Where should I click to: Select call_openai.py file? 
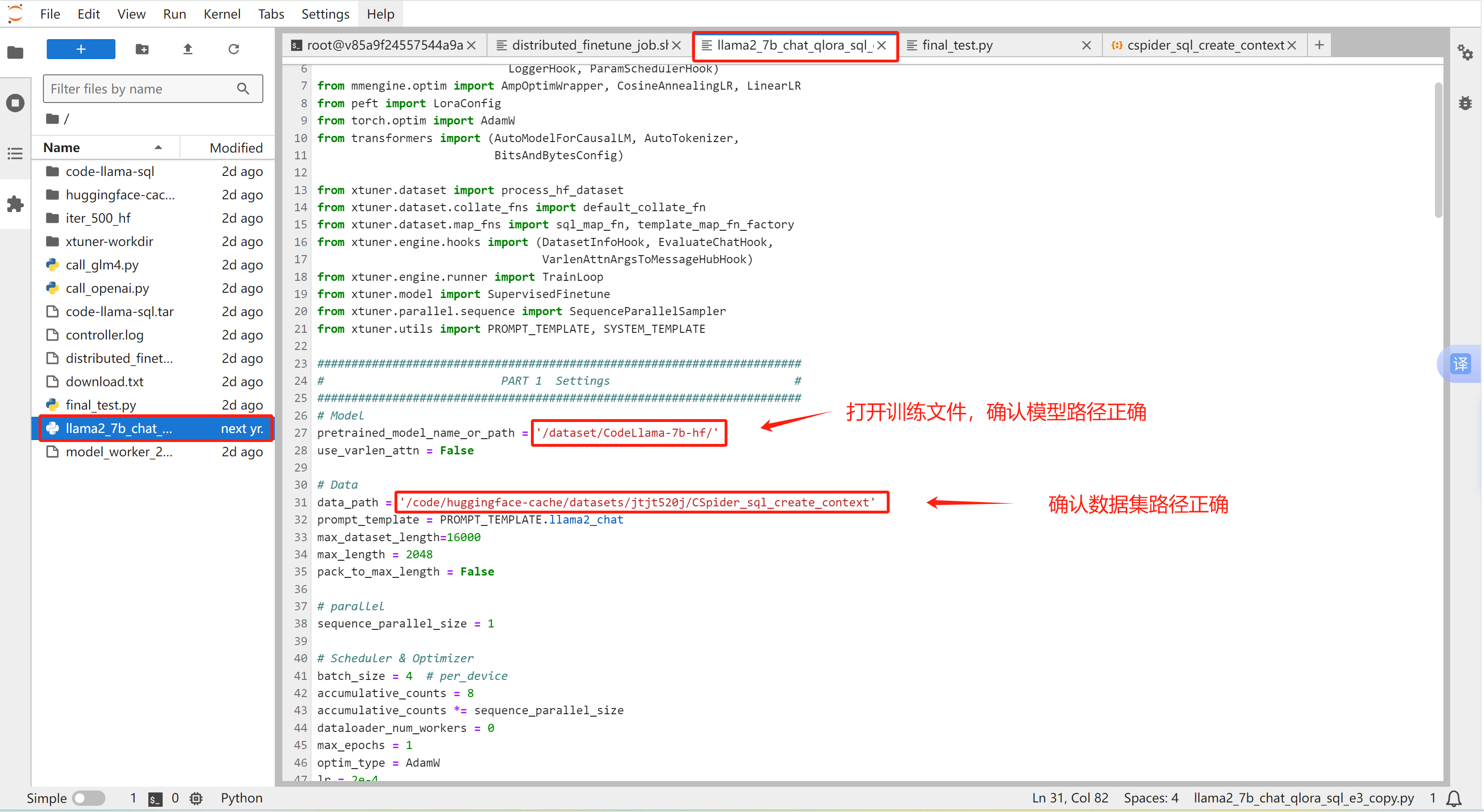[x=153, y=288]
